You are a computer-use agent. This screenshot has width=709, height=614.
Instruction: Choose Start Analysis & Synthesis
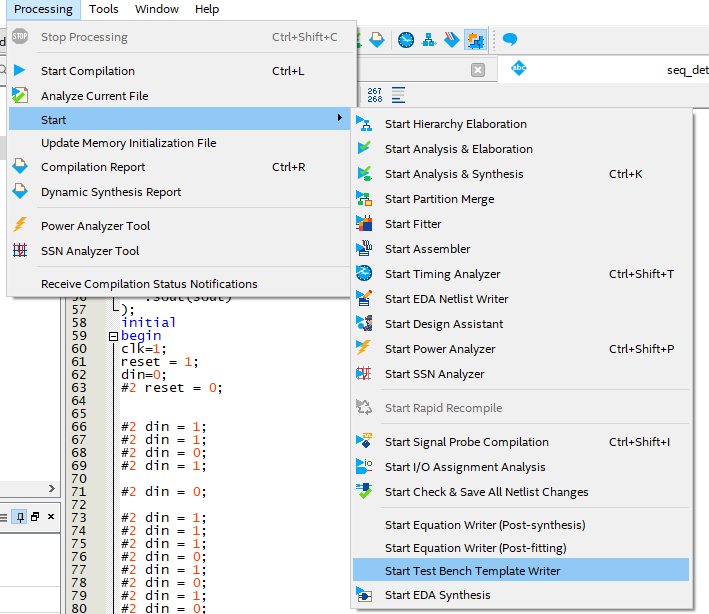[x=453, y=174]
